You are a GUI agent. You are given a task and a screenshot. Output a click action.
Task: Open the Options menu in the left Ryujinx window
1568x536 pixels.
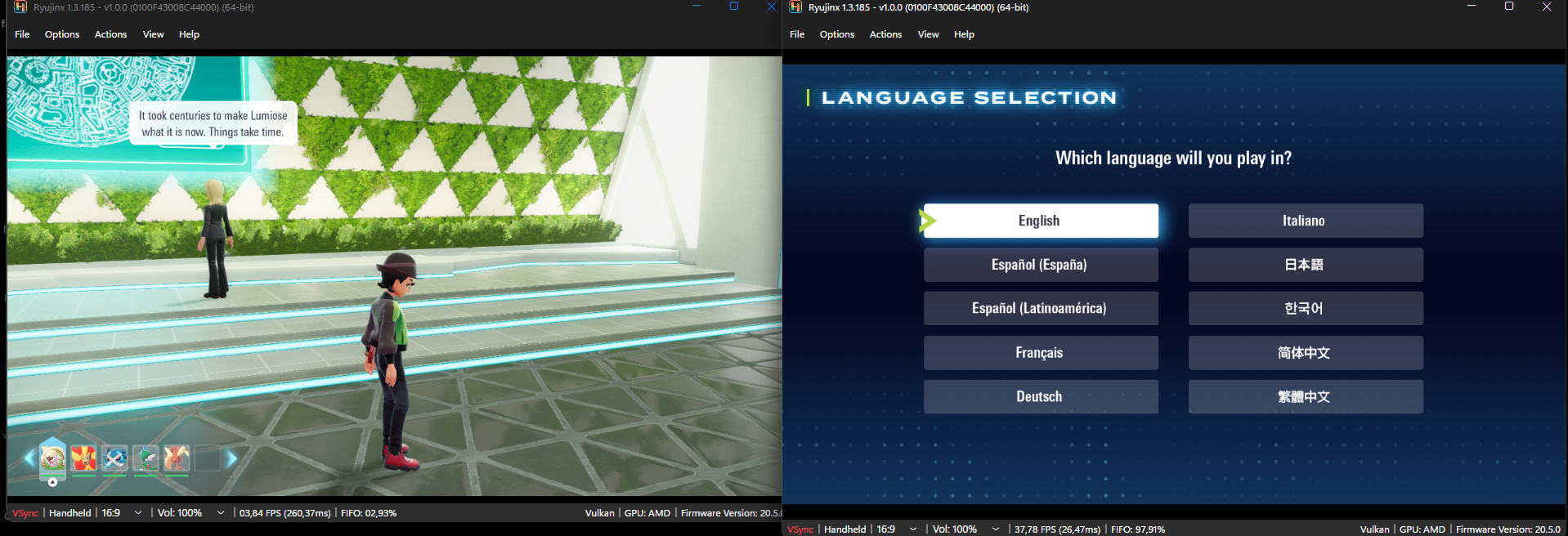(x=62, y=34)
